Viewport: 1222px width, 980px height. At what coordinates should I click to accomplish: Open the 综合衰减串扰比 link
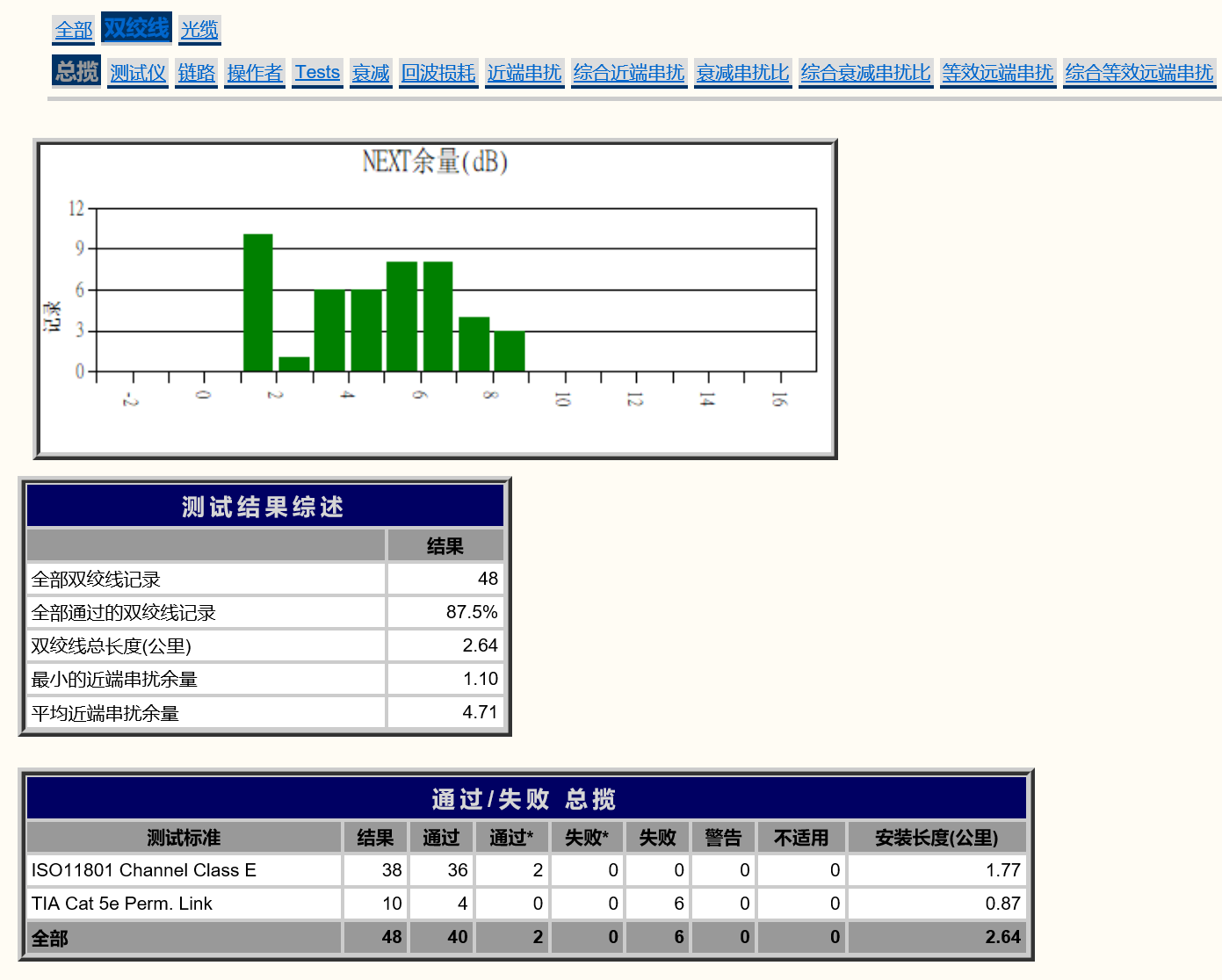[x=865, y=73]
